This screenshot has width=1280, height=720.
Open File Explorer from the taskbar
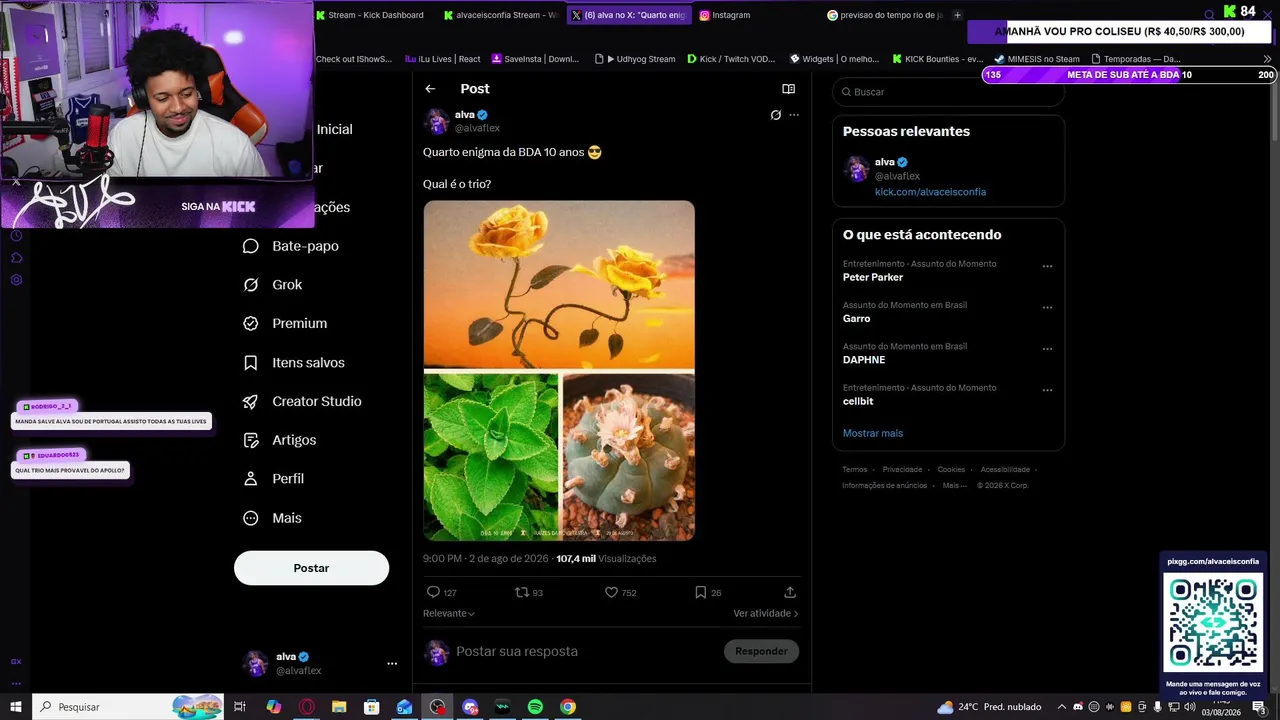click(339, 707)
